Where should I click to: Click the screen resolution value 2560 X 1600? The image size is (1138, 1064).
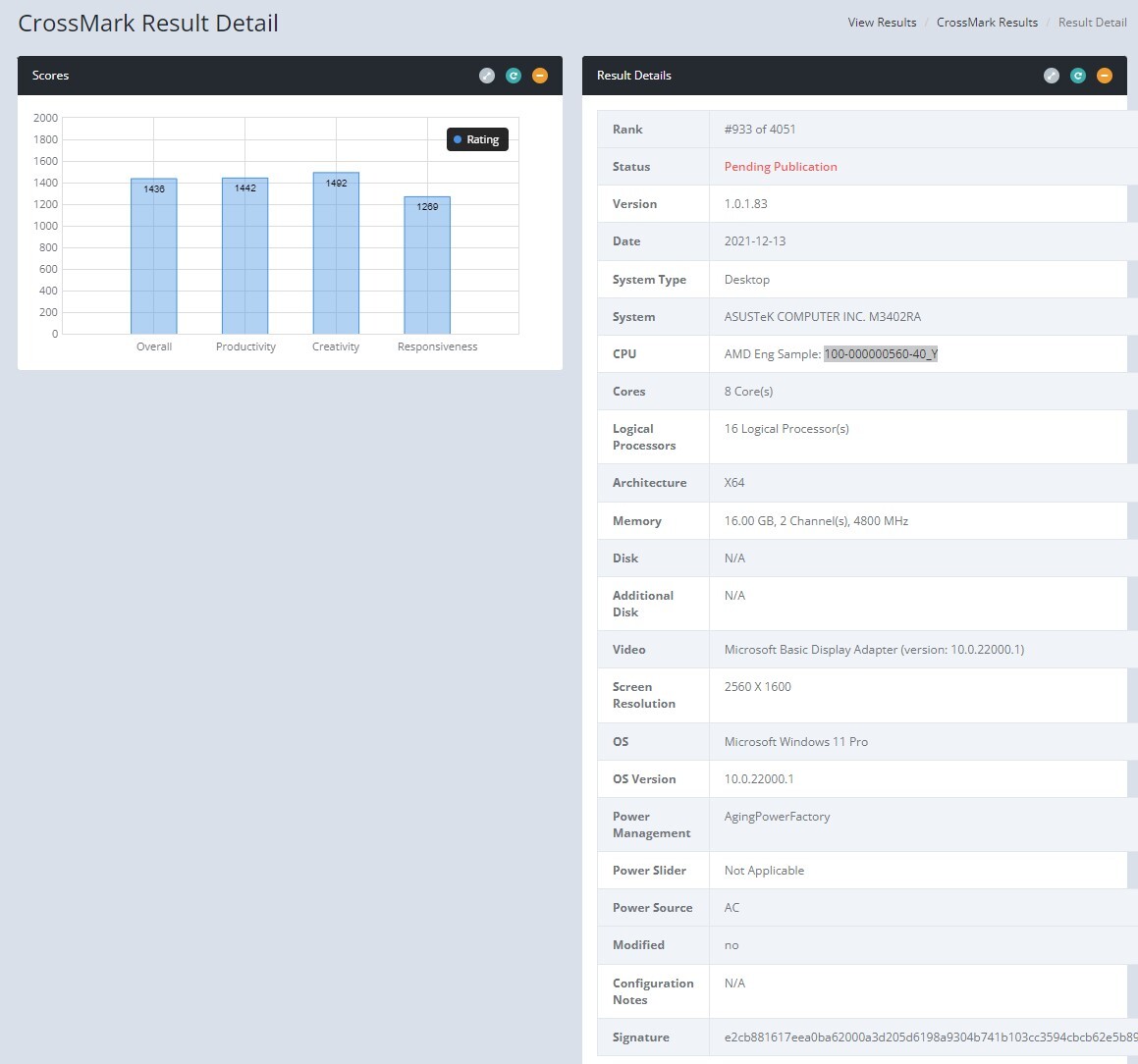point(758,687)
